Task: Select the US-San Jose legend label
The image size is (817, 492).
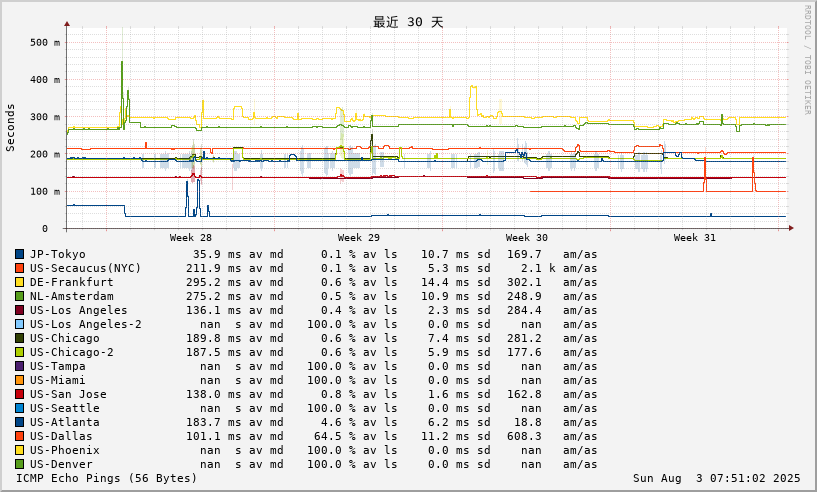Action: [x=68, y=395]
